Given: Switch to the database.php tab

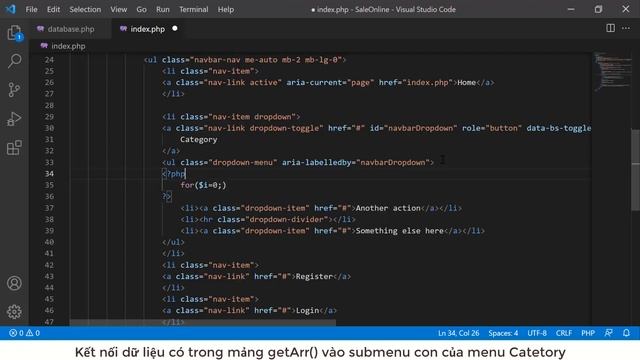Looking at the screenshot, I should click(x=70, y=29).
